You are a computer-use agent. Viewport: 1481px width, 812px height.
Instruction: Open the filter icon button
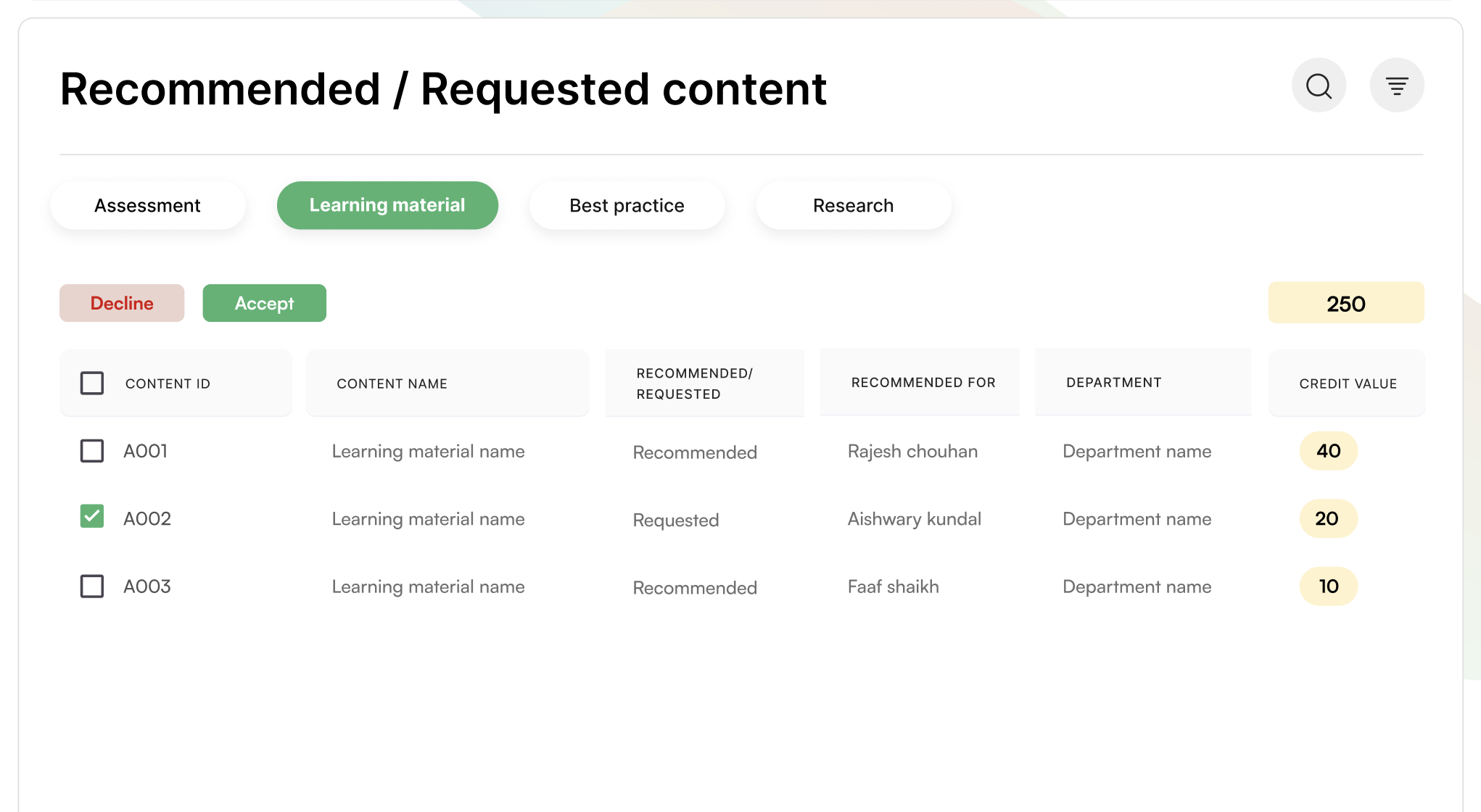point(1396,86)
